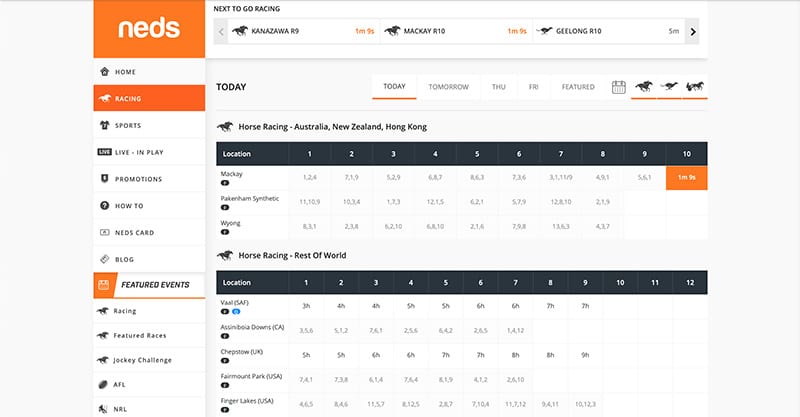The width and height of the screenshot is (800, 417).
Task: Open AFL featured events
Action: point(149,384)
